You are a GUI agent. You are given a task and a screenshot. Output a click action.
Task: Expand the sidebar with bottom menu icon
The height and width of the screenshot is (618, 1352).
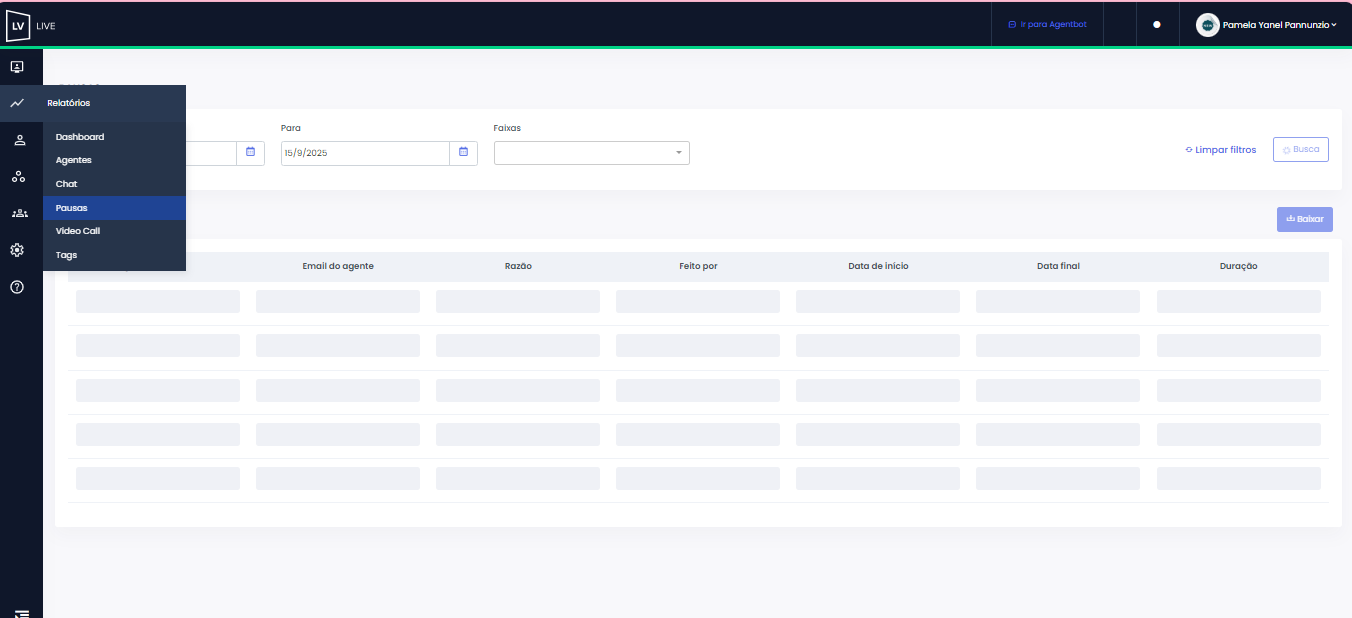tap(21, 612)
